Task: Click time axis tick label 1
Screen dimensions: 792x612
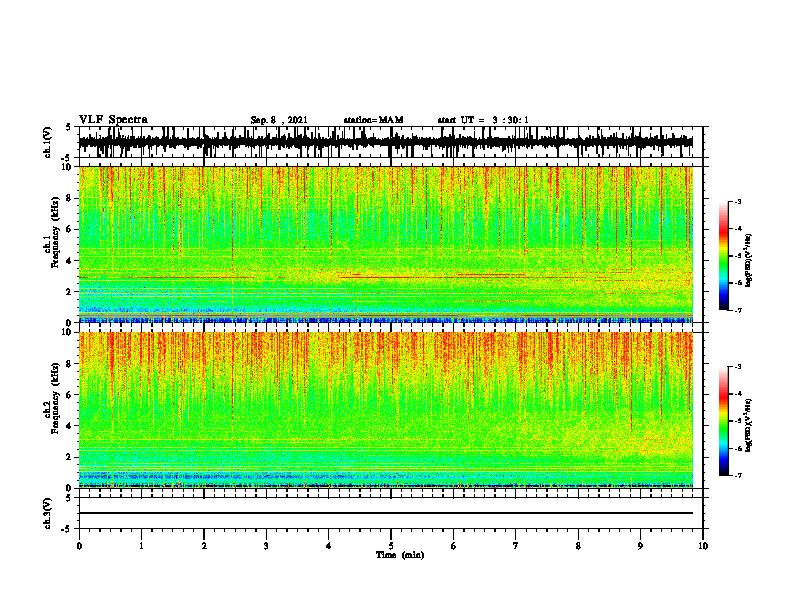Action: [x=141, y=546]
